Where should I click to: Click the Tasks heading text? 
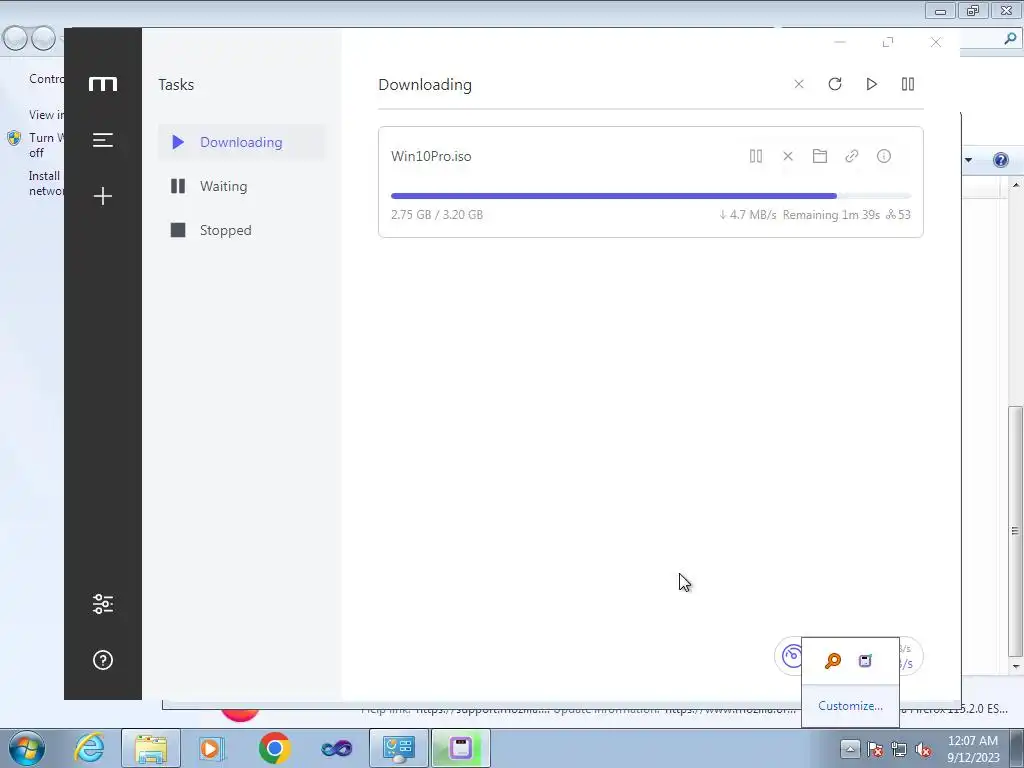[x=176, y=84]
